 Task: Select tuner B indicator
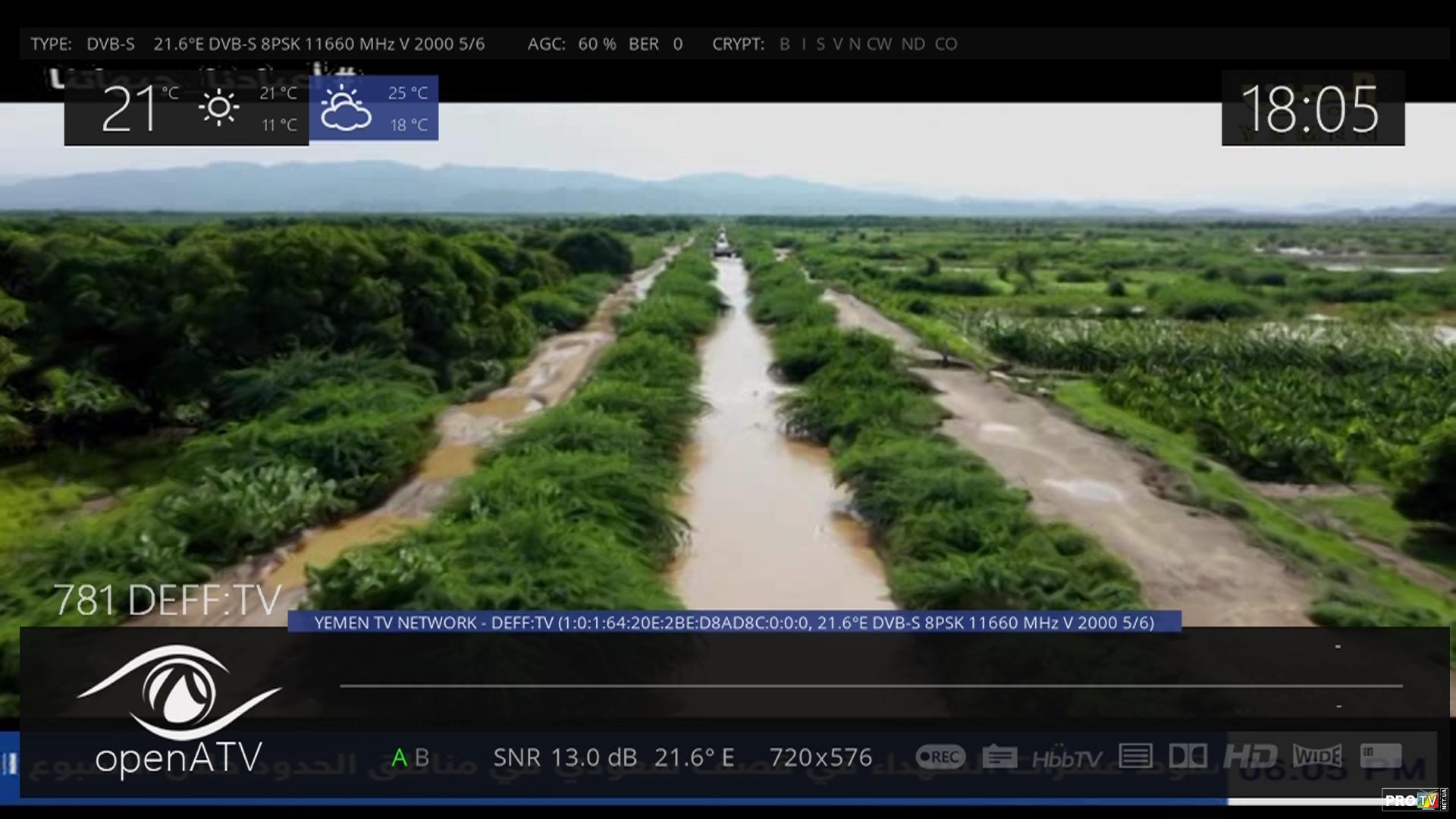pyautogui.click(x=422, y=758)
